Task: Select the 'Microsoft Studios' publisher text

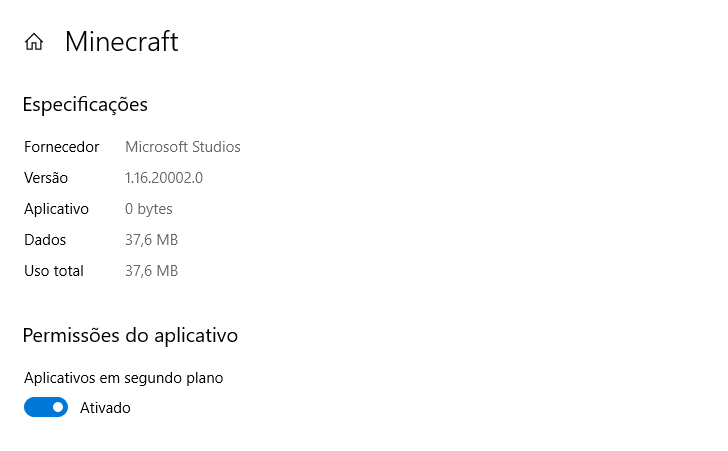Action: coord(182,147)
